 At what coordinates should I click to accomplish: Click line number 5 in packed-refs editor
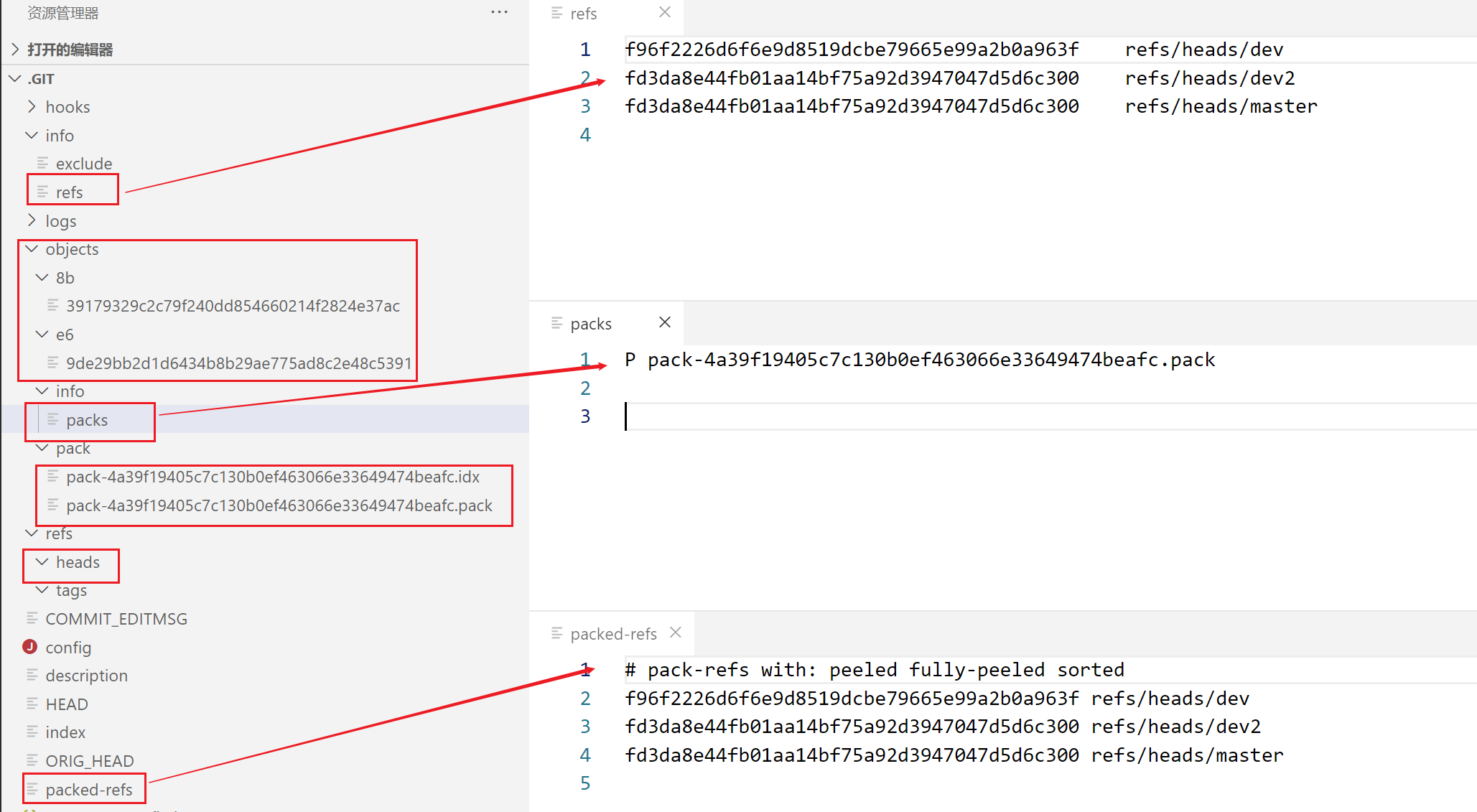click(585, 783)
